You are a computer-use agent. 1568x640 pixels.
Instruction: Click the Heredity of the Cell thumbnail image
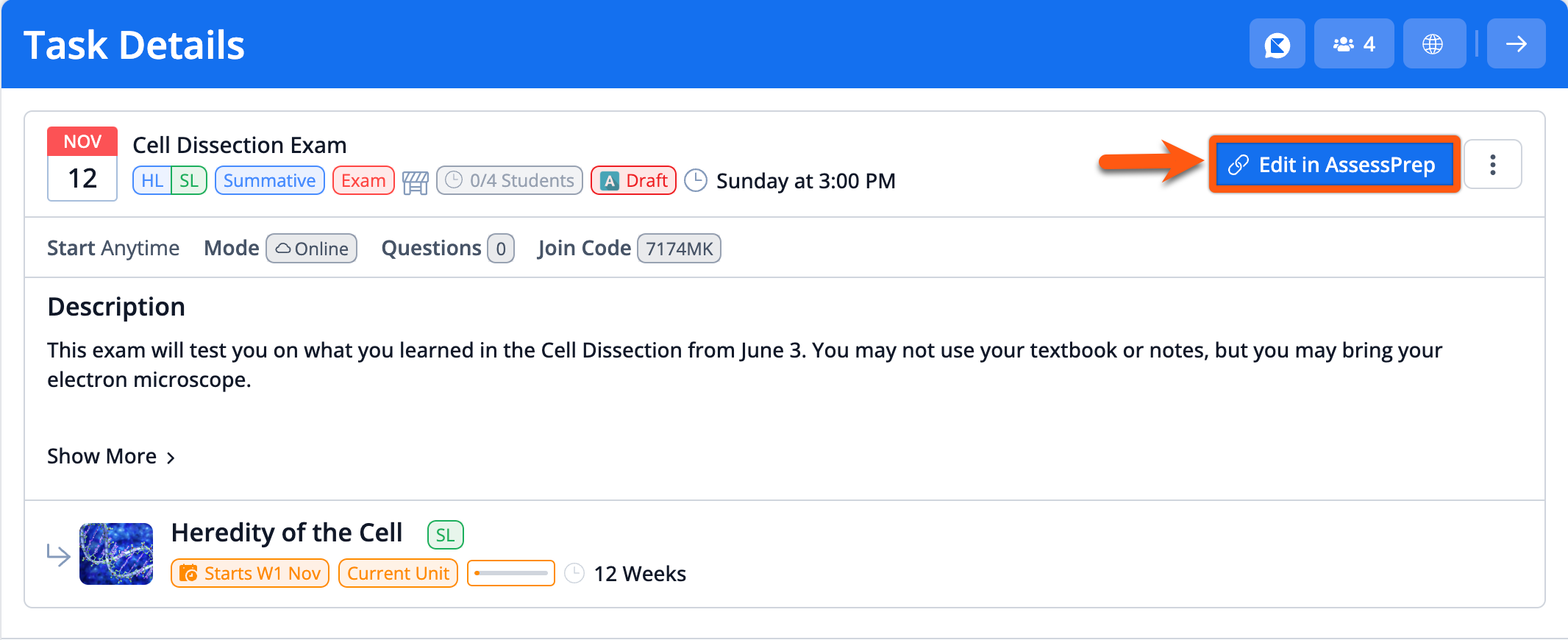tap(117, 554)
